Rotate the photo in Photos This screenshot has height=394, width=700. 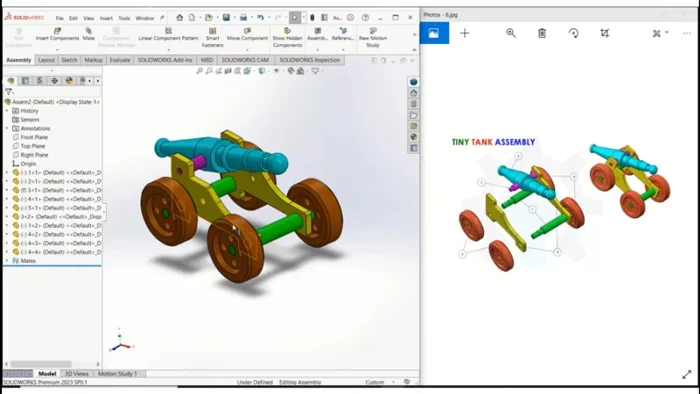tap(574, 33)
